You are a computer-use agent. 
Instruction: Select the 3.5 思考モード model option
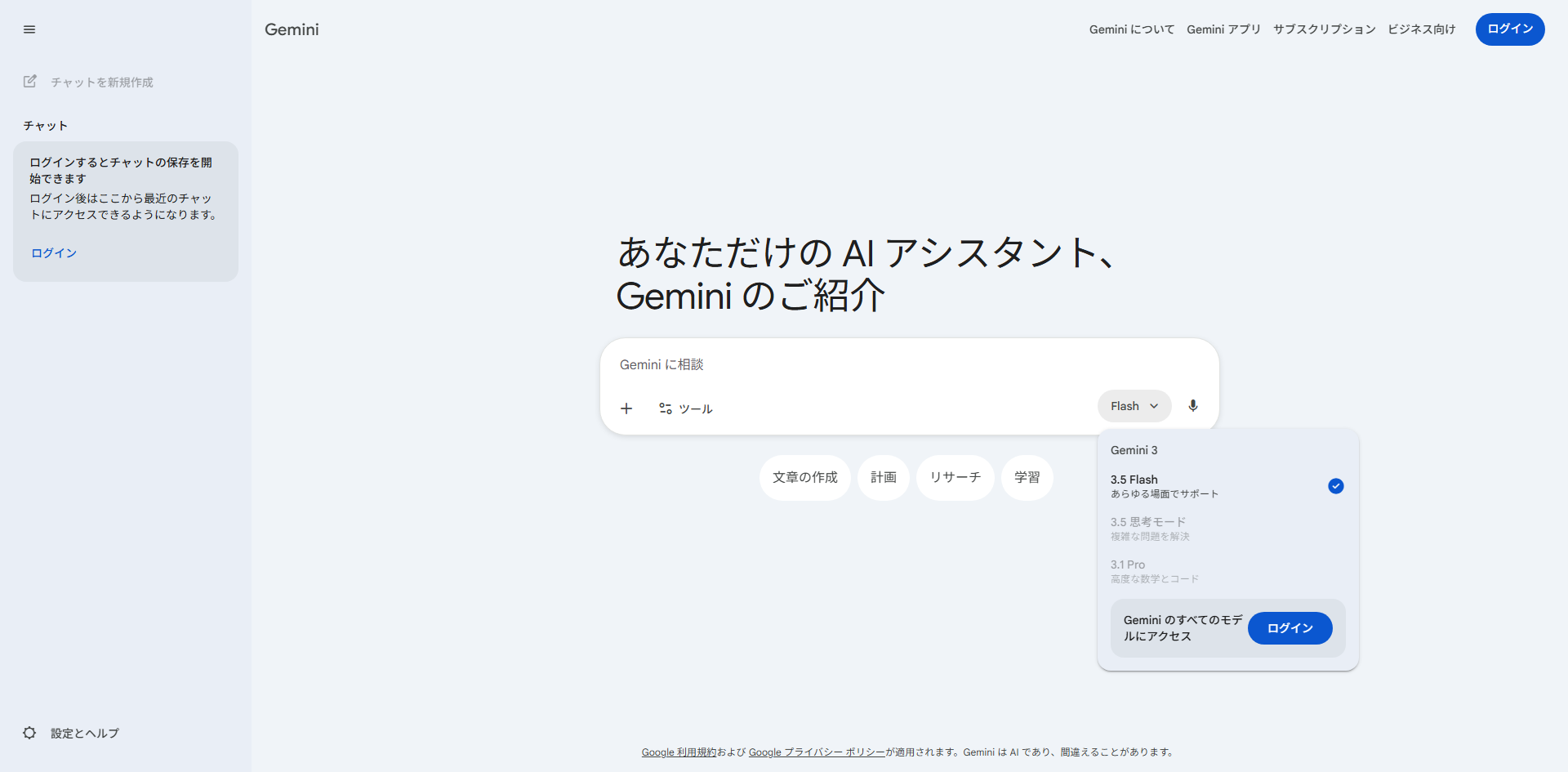pos(1227,529)
